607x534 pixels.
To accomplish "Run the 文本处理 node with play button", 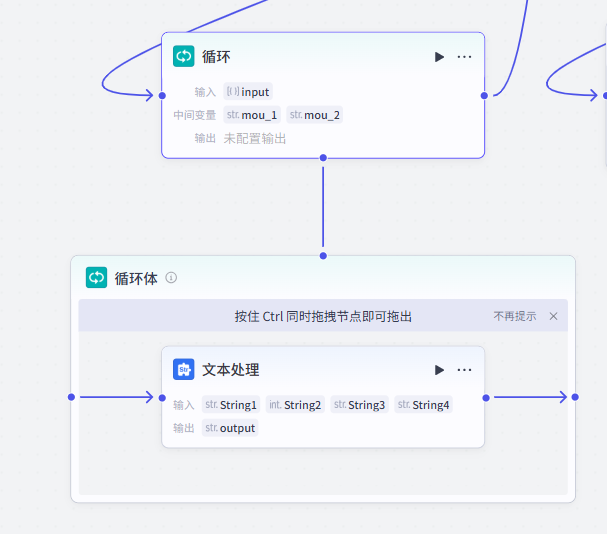I will click(x=439, y=370).
